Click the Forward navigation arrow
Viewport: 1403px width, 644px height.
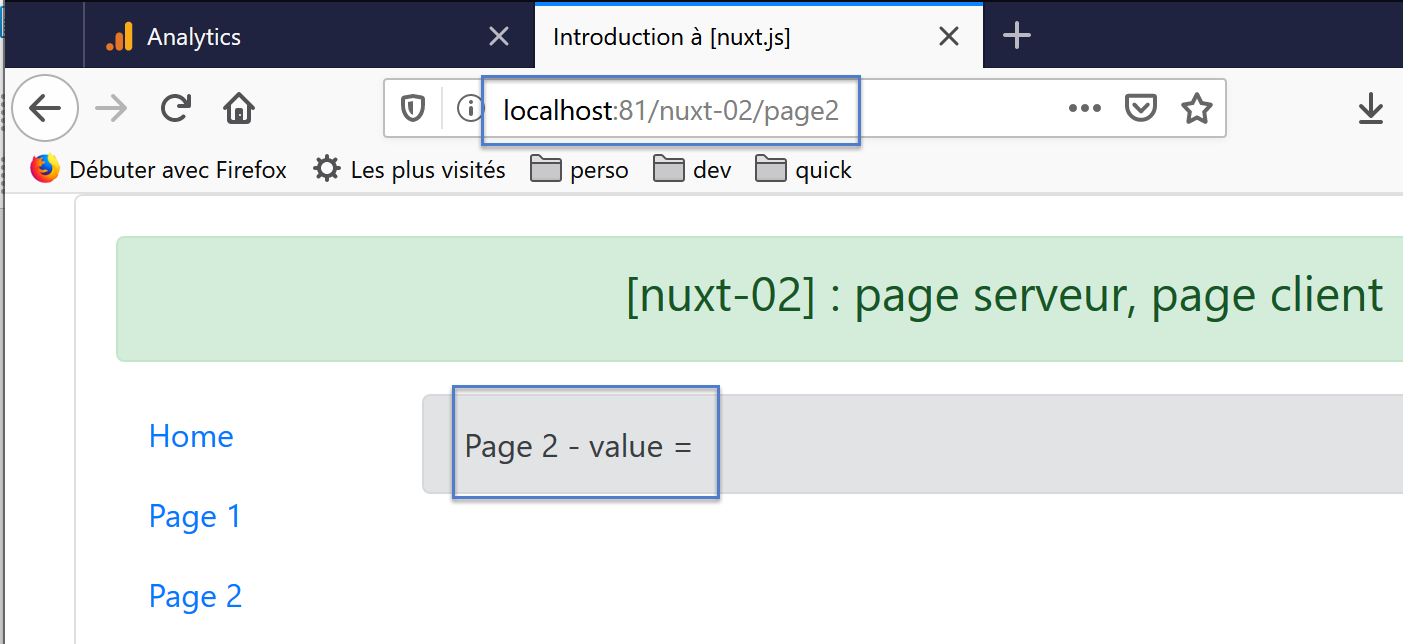(x=111, y=108)
